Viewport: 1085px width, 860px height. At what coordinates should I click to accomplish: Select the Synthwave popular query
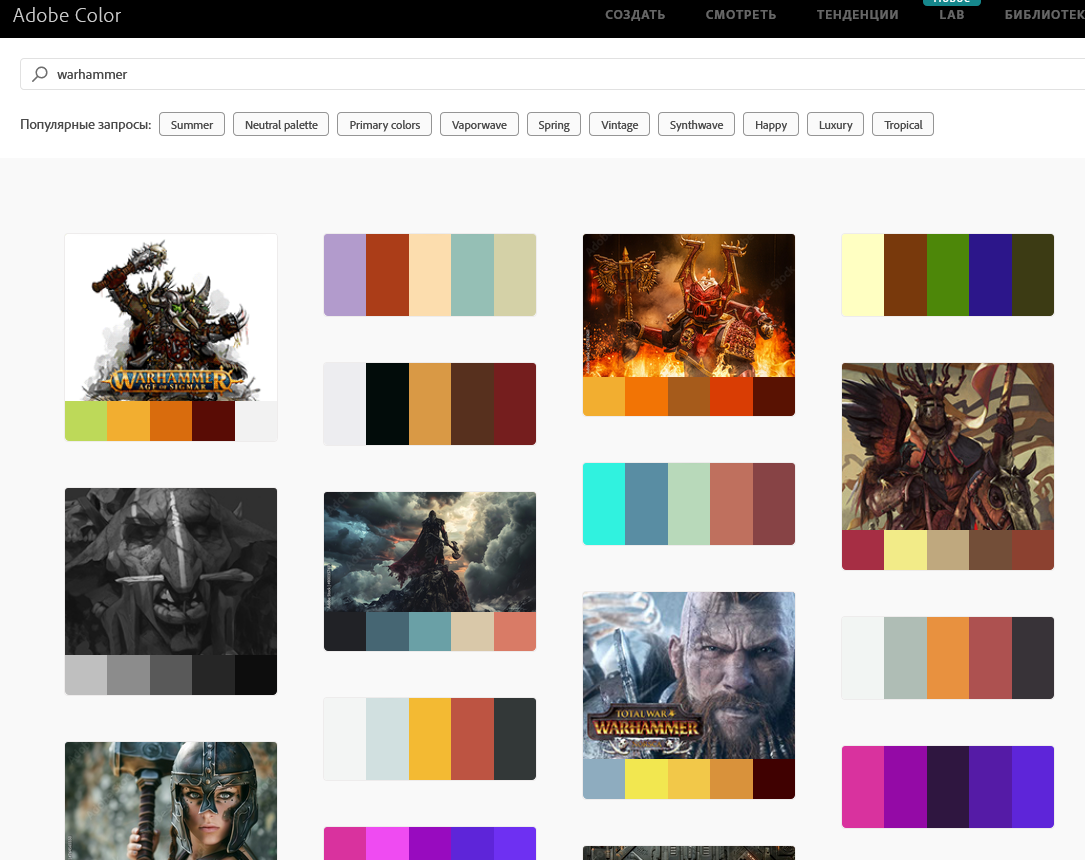point(696,125)
